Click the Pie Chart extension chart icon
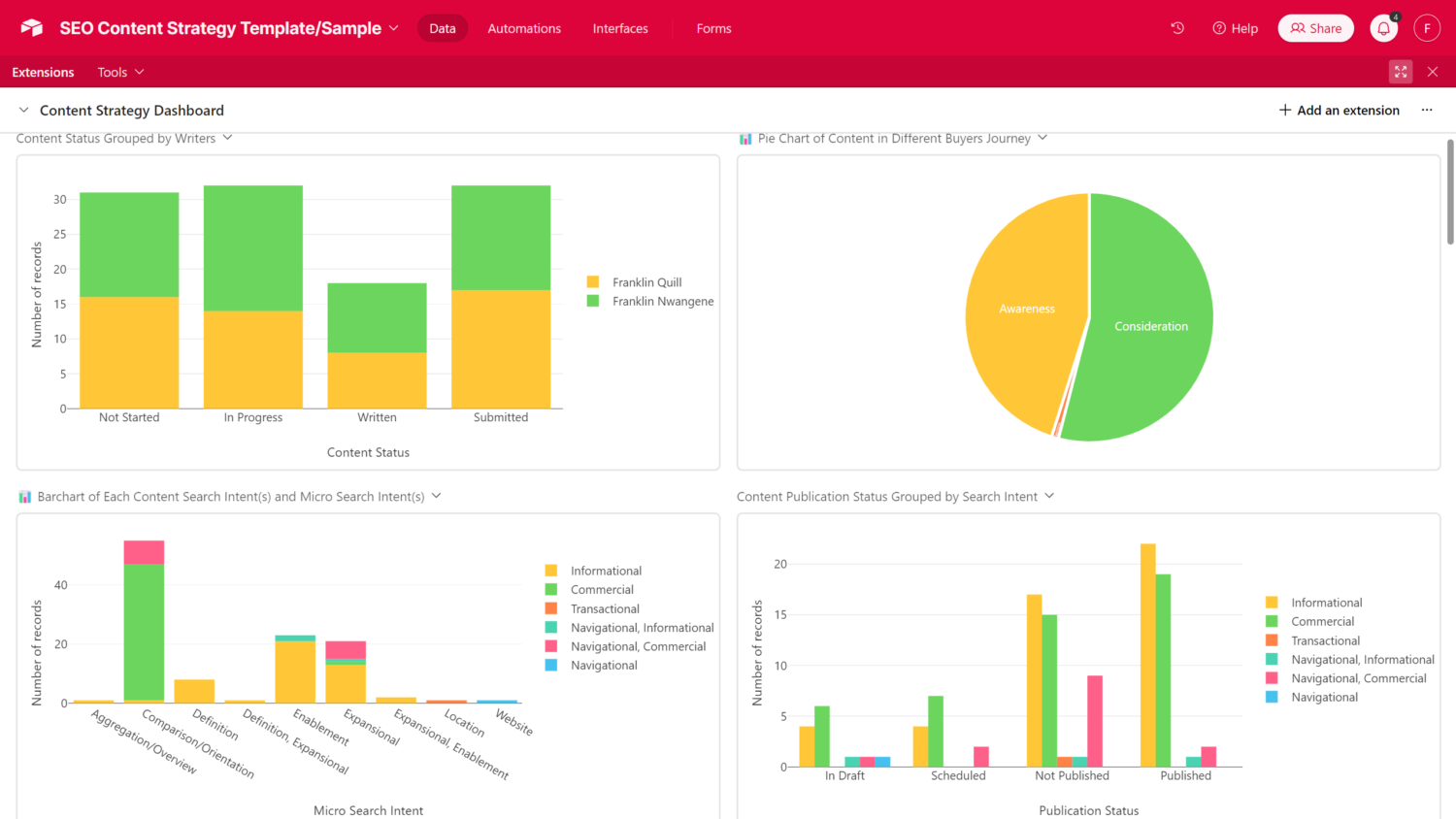This screenshot has height=819, width=1456. pyautogui.click(x=745, y=139)
